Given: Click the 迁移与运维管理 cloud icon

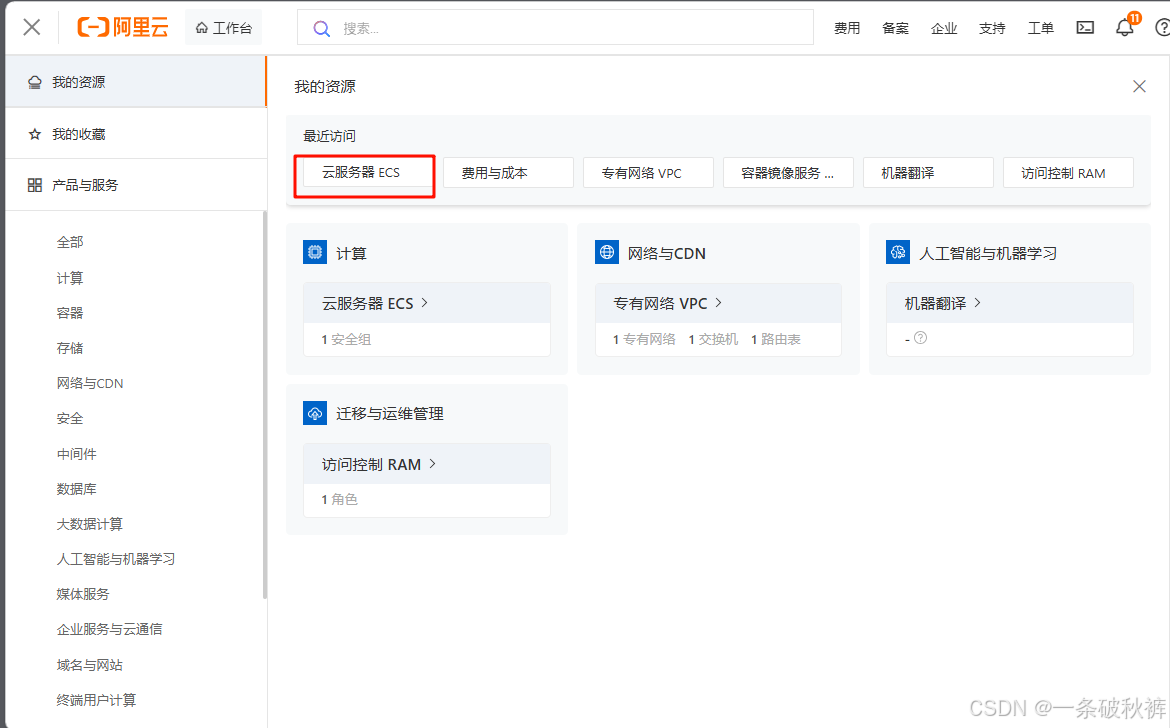Looking at the screenshot, I should (x=315, y=412).
